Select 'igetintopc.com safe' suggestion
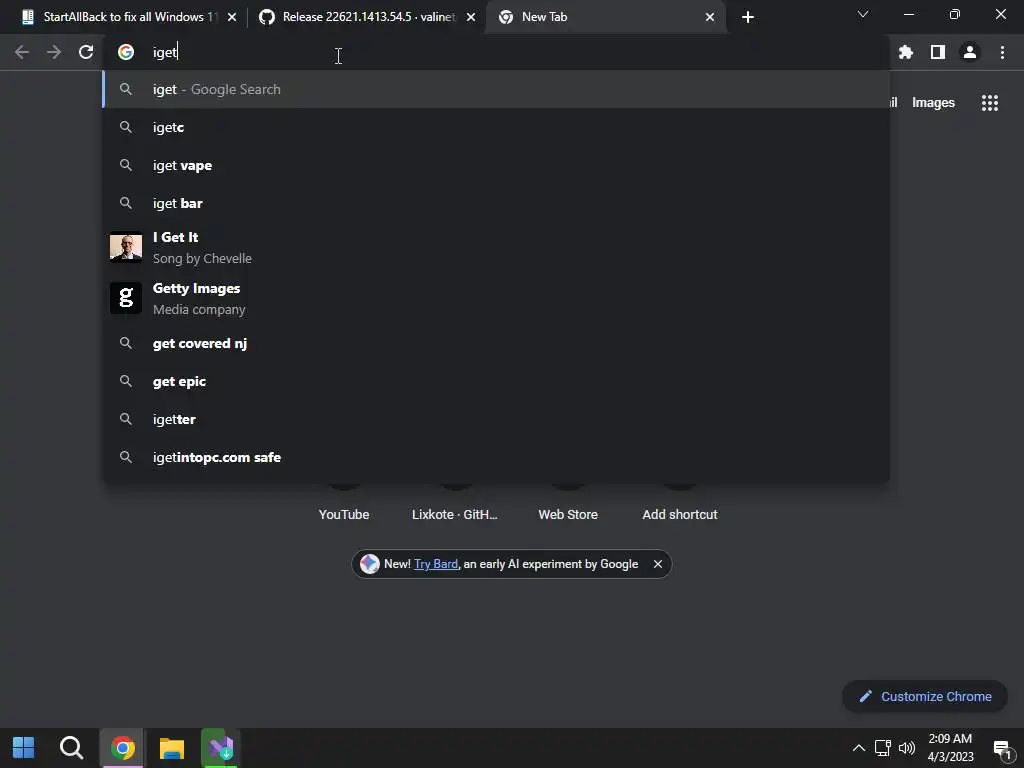The height and width of the screenshot is (768, 1024). 496,457
